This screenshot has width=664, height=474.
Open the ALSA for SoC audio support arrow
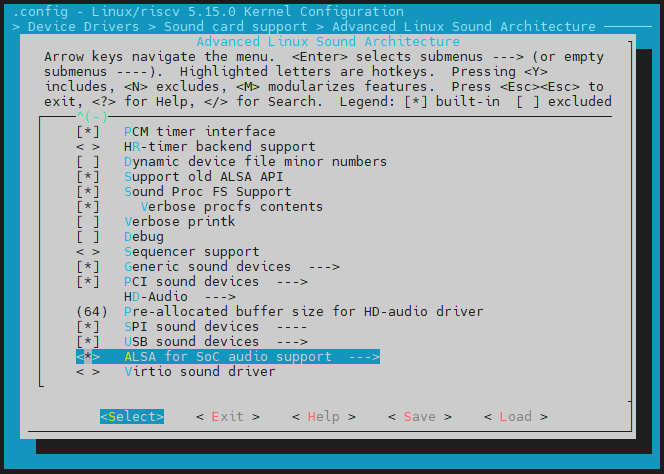click(x=364, y=357)
